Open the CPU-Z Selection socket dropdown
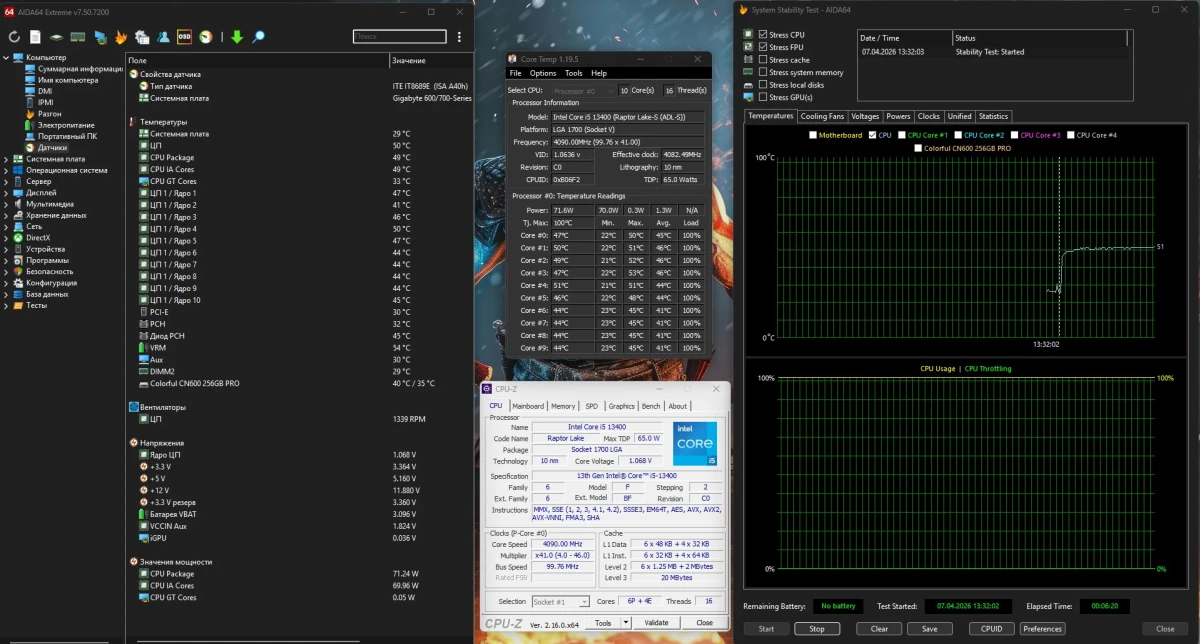1200x644 pixels. pos(584,602)
